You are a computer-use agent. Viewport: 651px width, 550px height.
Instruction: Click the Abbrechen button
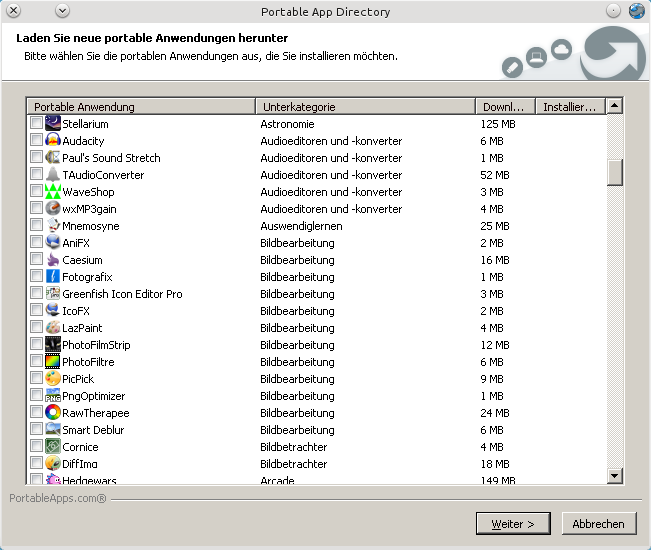[x=598, y=524]
